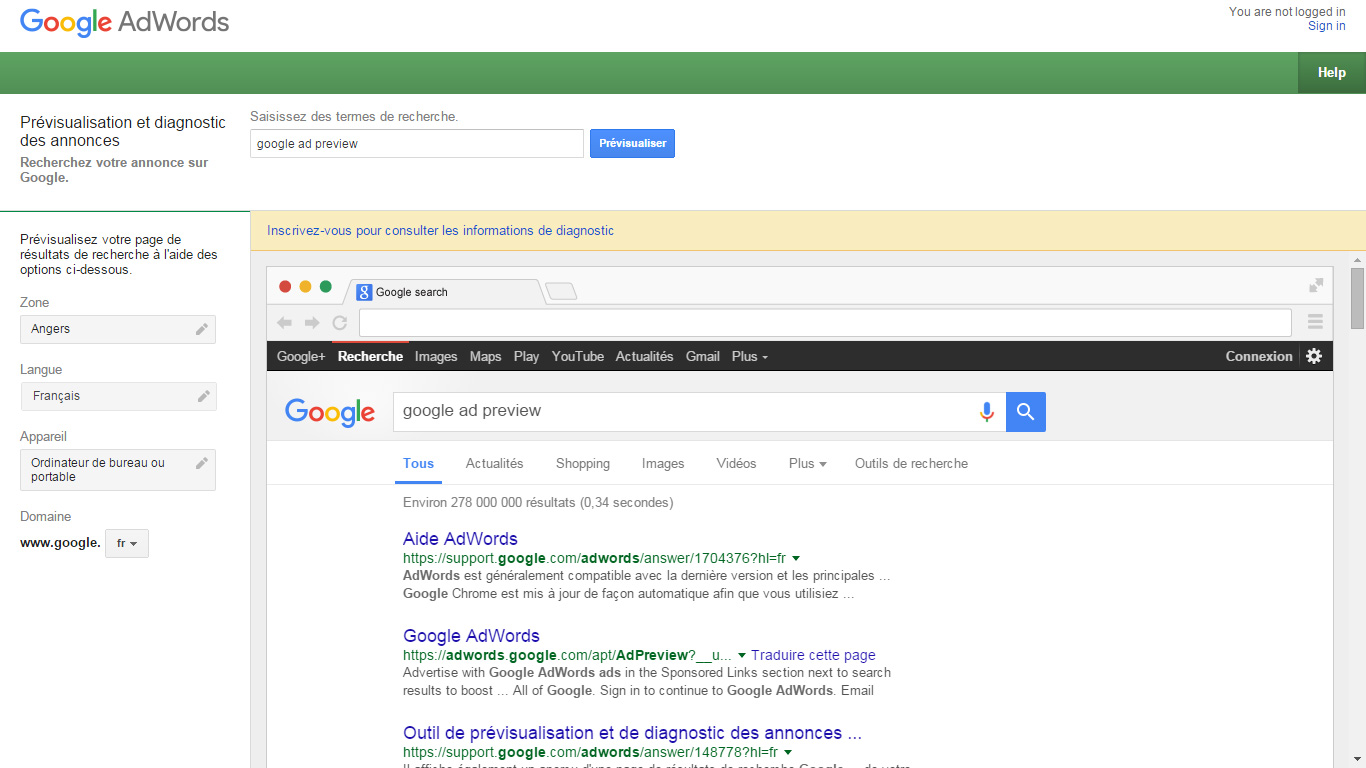Click the preview browser address bar

825,322
